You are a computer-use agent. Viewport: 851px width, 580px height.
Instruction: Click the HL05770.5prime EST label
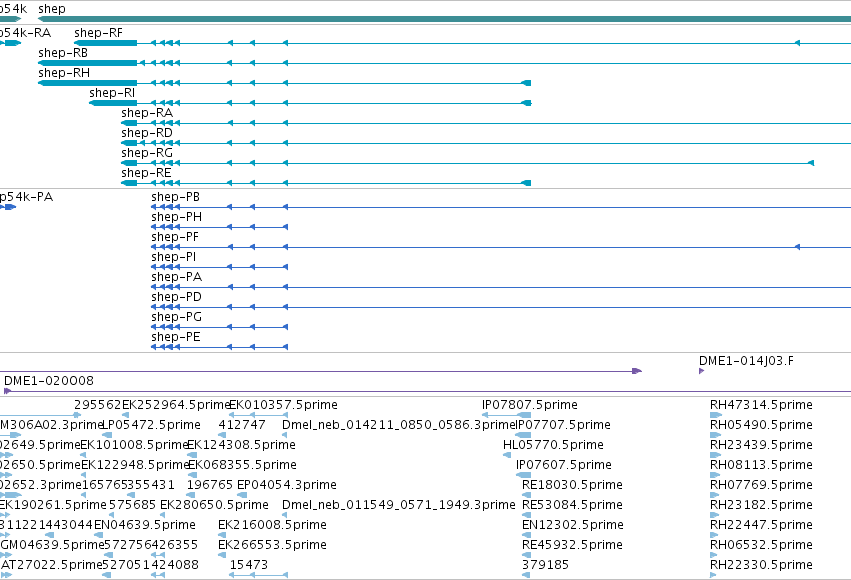coord(554,445)
